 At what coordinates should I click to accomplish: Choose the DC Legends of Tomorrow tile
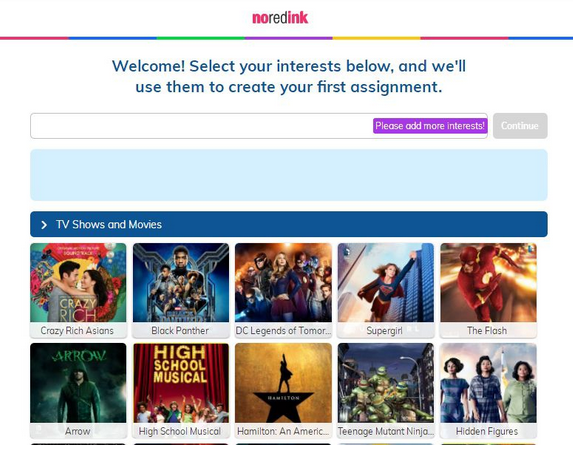[x=283, y=291]
